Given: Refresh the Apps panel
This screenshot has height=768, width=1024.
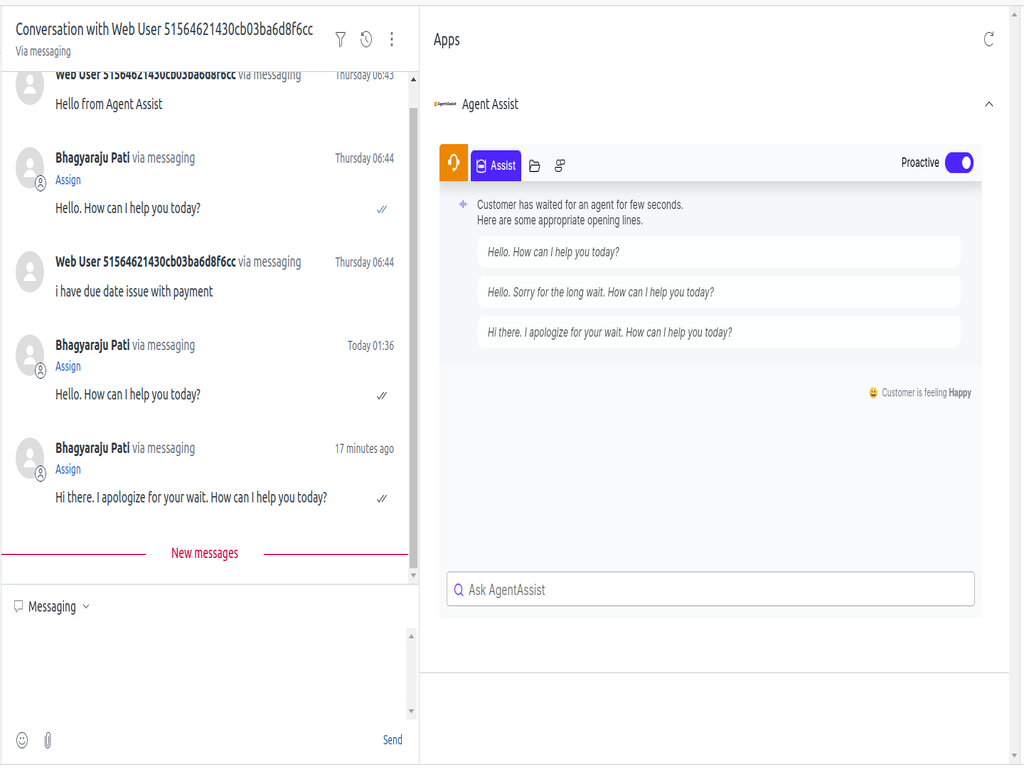Looking at the screenshot, I should click(x=989, y=39).
